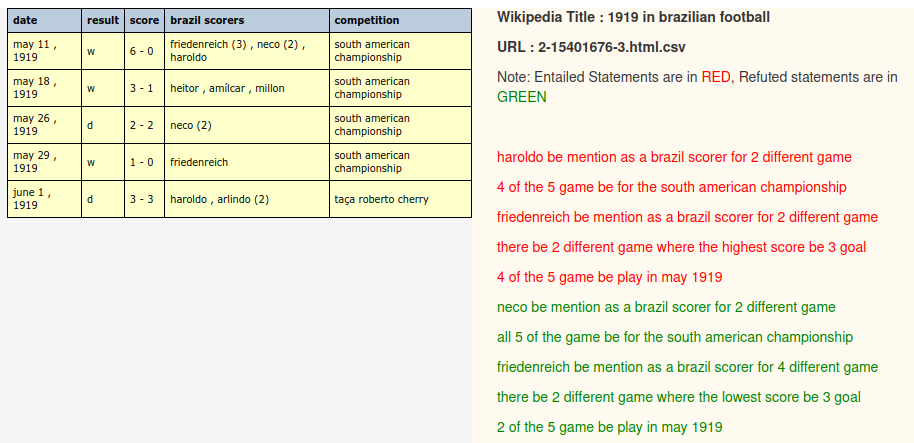Click green statement 'there be 2 different game where the lowest score'
914x443 pixels.
tap(679, 398)
